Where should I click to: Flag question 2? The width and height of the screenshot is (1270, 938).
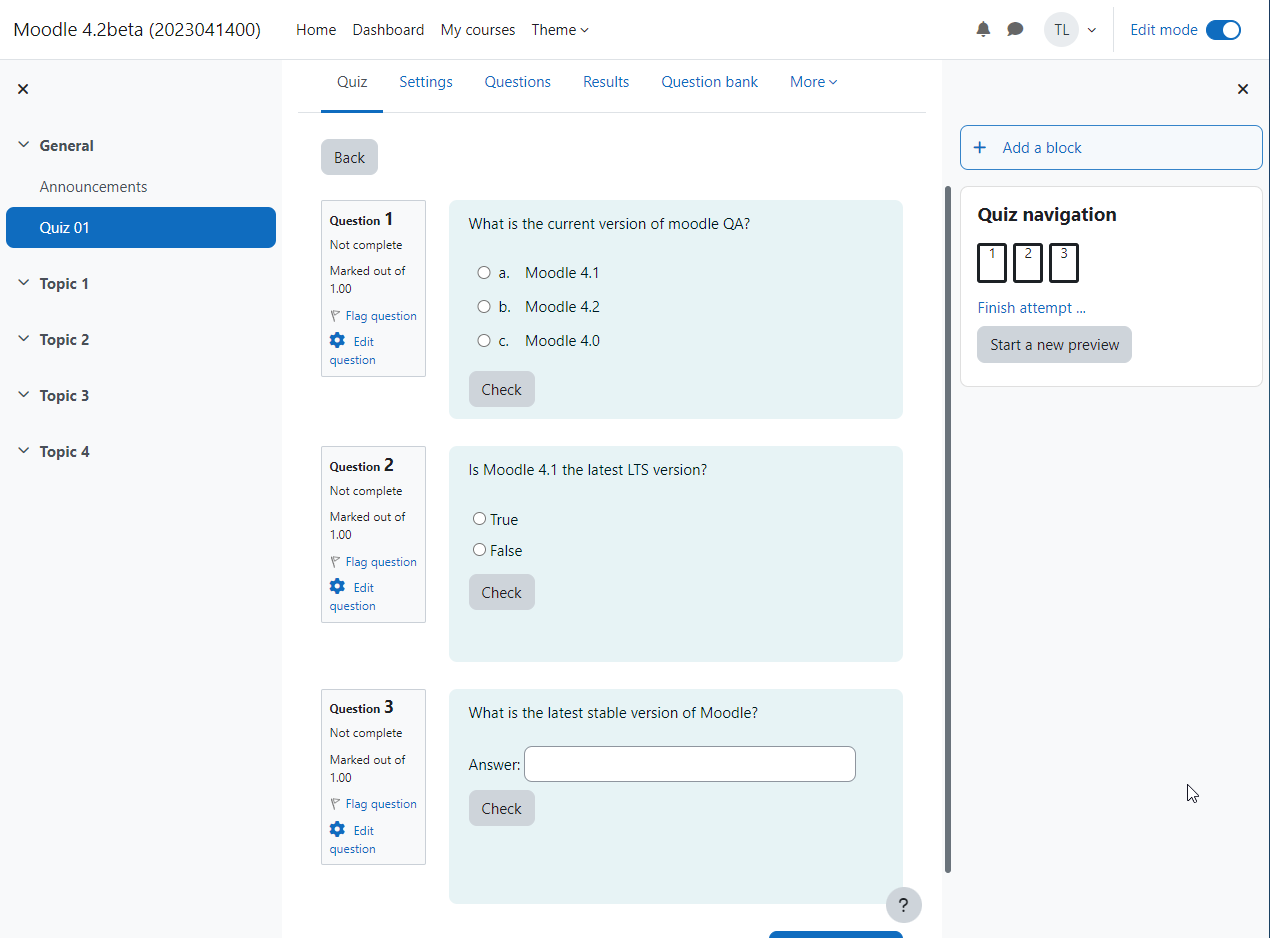click(x=373, y=562)
